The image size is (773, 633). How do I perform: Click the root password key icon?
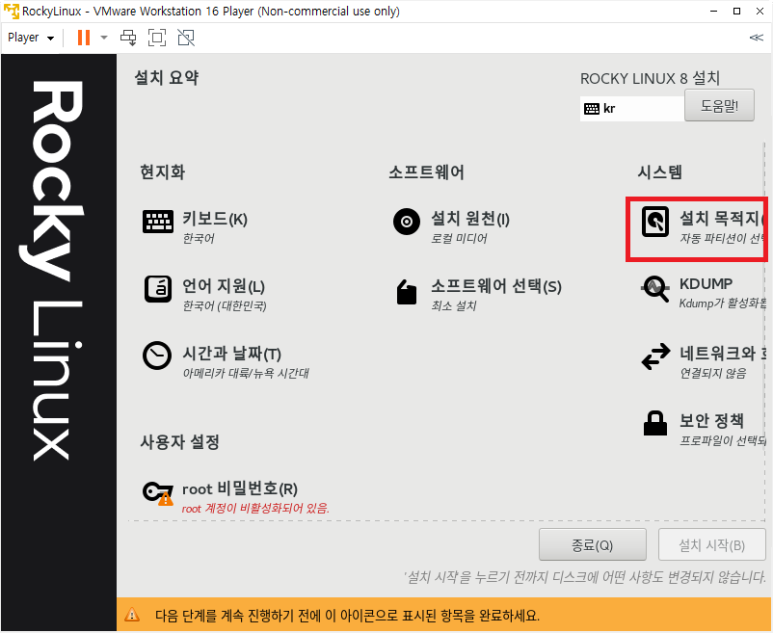(158, 493)
